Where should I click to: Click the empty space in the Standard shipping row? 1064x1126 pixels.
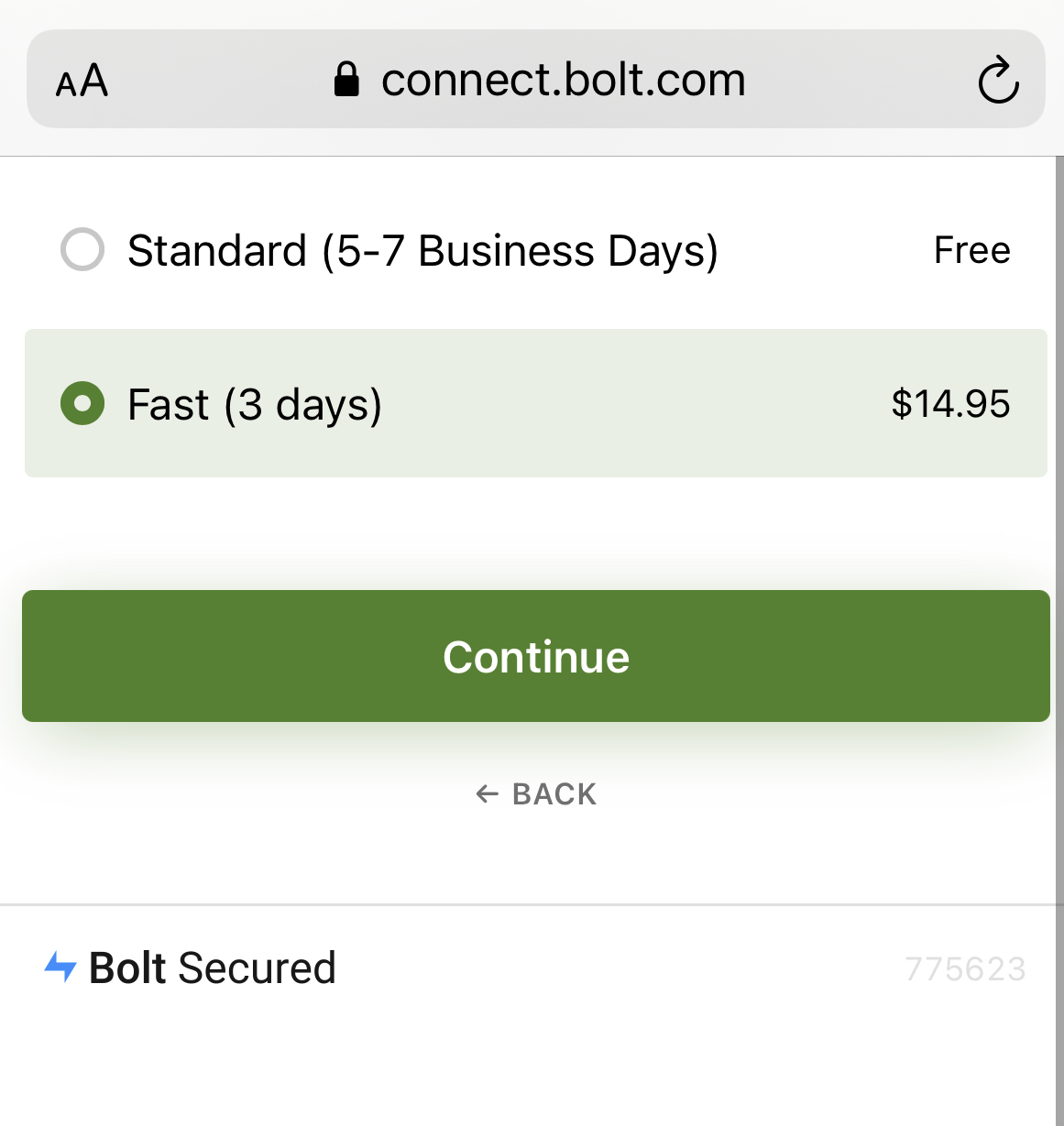tap(825, 250)
